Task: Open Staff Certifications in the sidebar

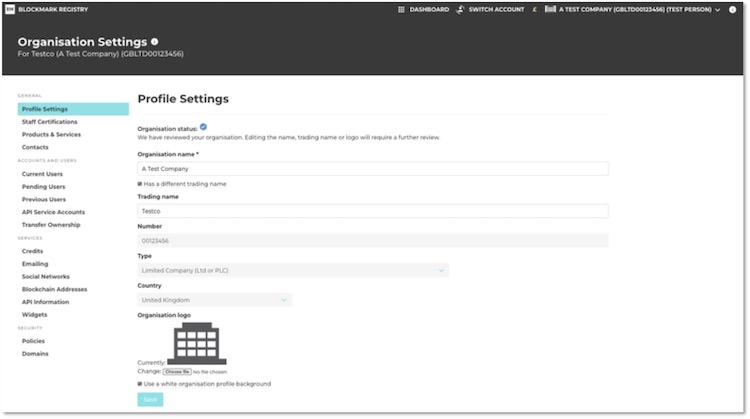Action: (x=49, y=122)
